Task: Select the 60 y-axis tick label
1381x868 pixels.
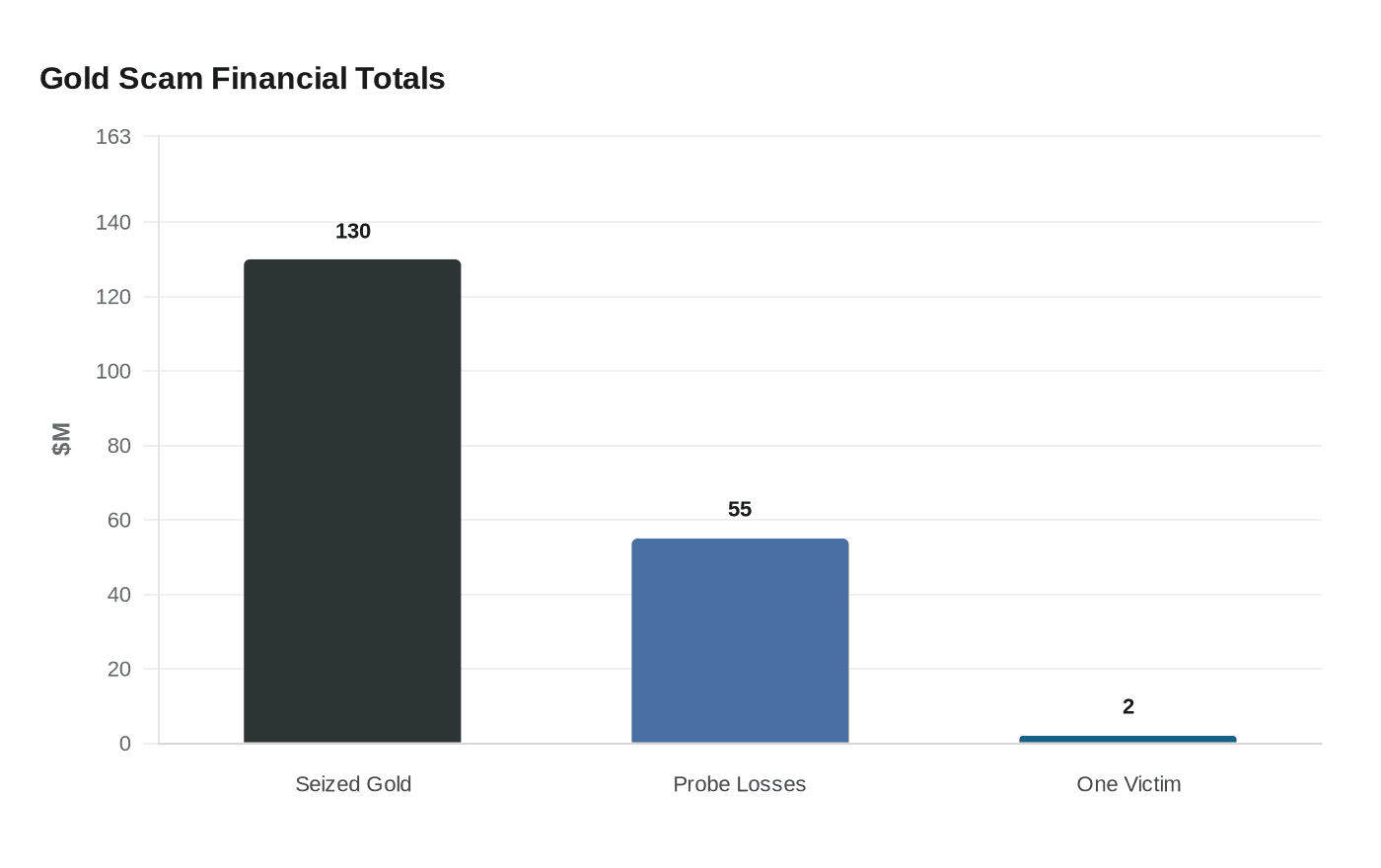Action: 118,520
